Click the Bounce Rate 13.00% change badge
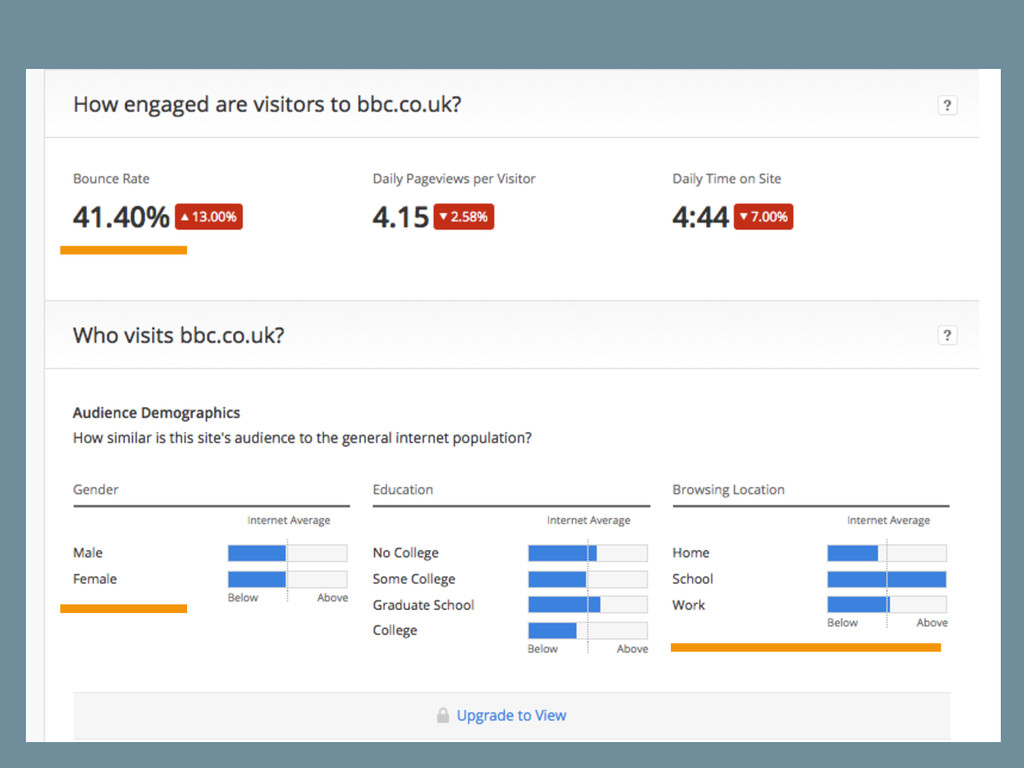The height and width of the screenshot is (768, 1024). coord(208,217)
